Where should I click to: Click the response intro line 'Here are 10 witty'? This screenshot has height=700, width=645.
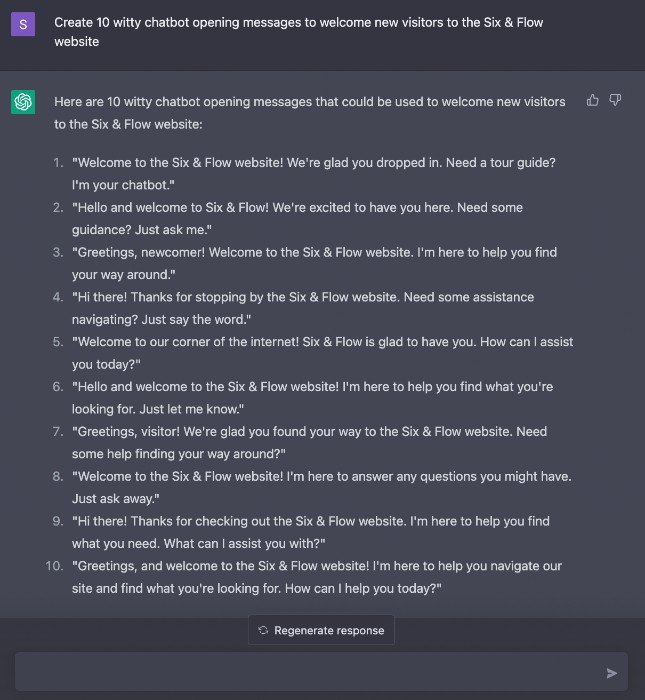click(x=310, y=112)
